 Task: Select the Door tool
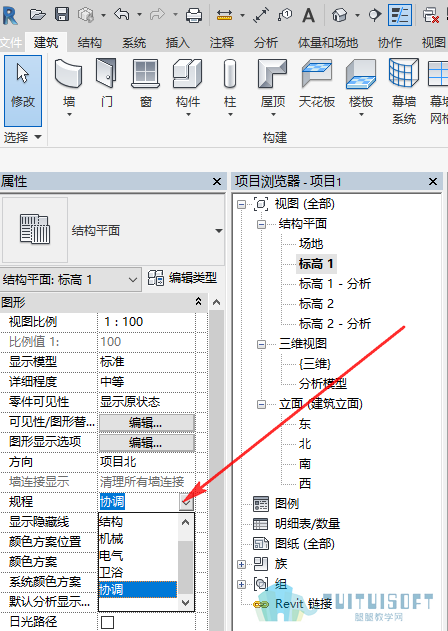[106, 84]
